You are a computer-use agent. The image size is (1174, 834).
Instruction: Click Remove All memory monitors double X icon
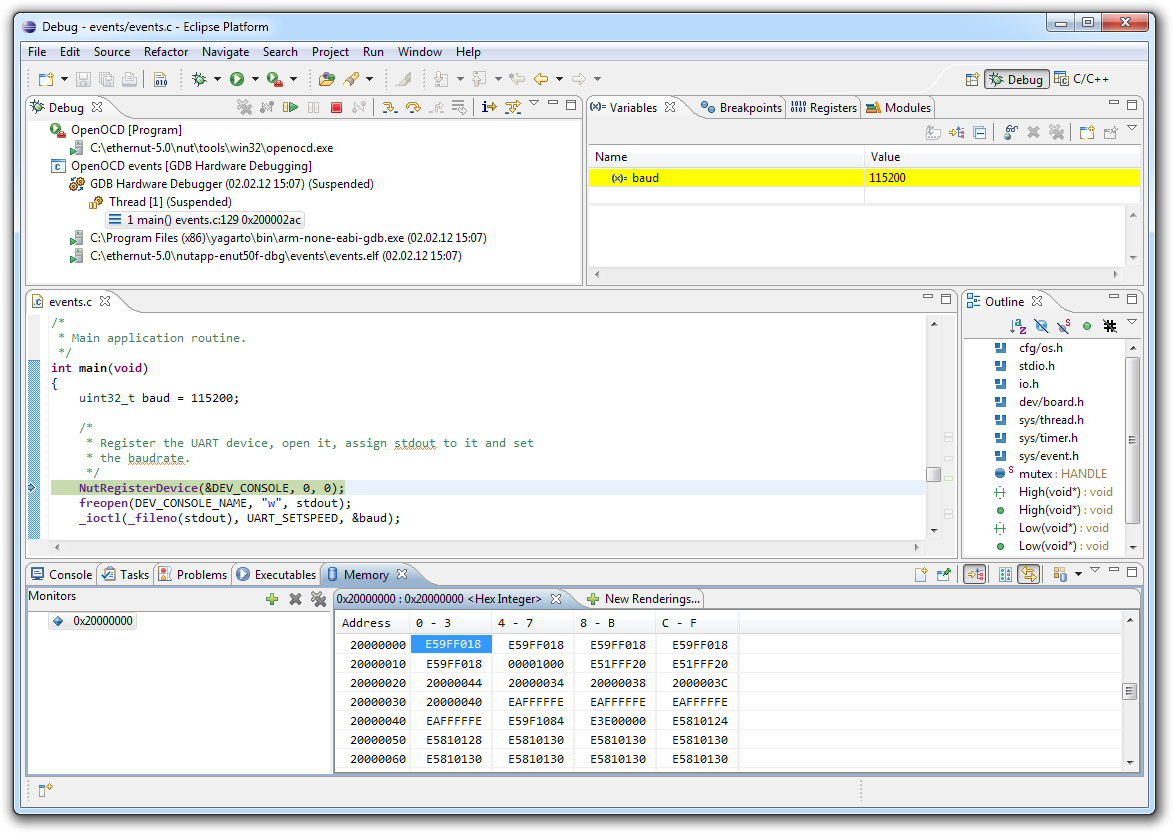318,599
